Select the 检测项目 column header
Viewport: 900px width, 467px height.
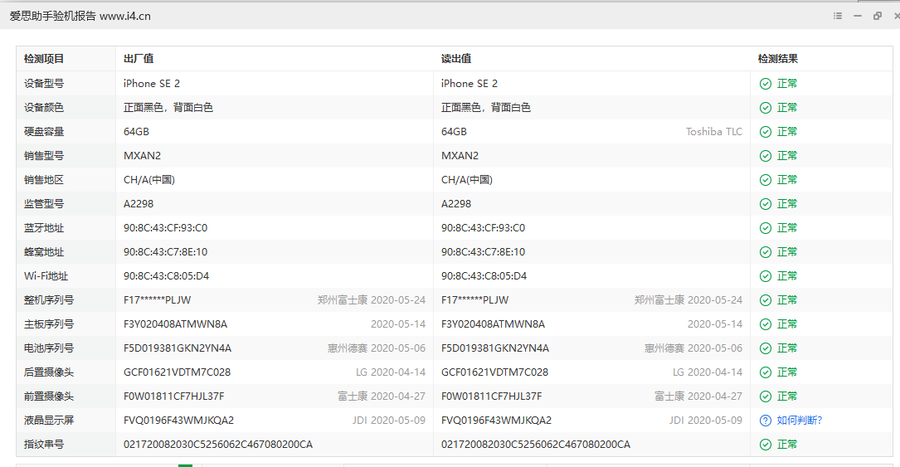44,59
